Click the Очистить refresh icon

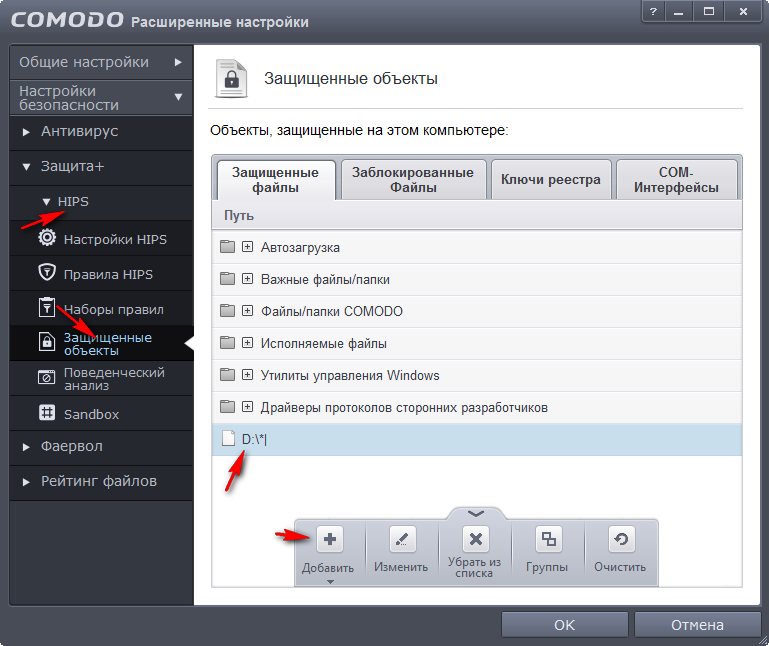[621, 539]
